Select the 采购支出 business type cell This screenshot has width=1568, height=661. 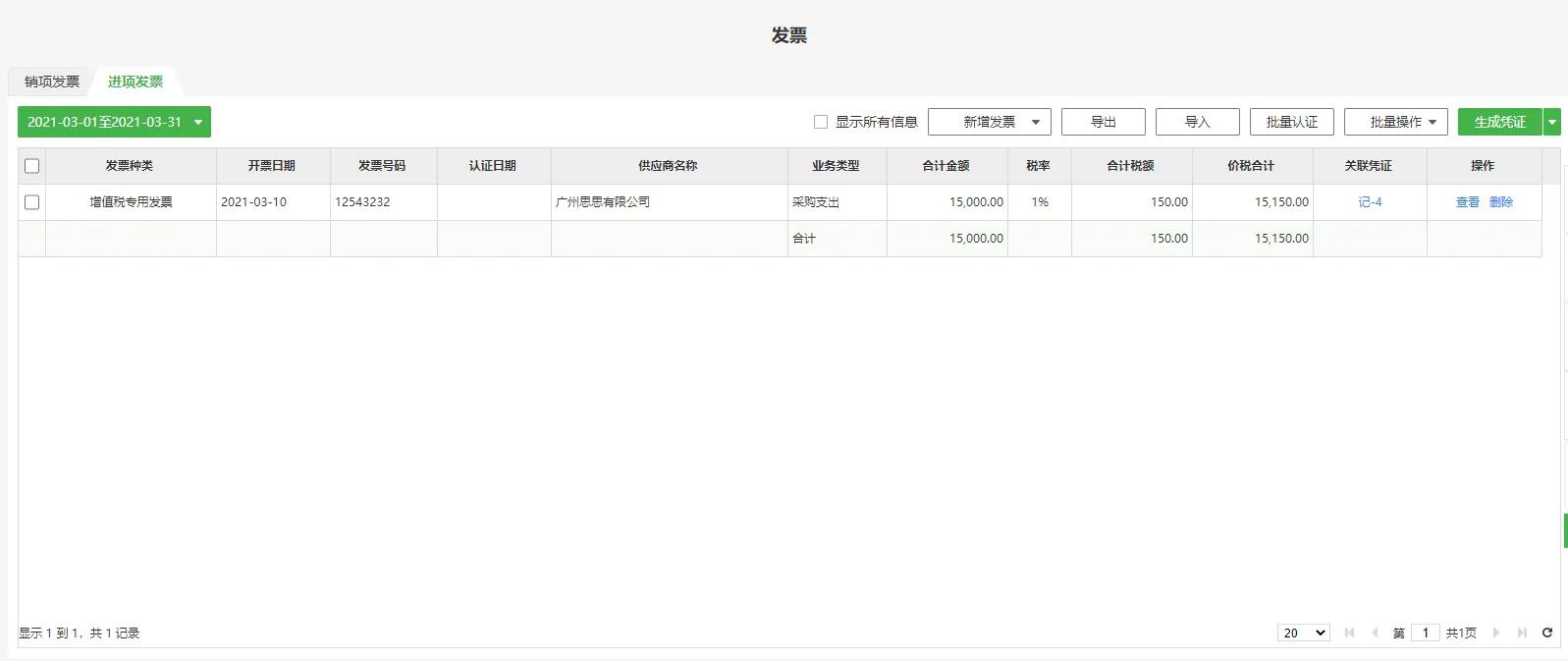coord(837,202)
